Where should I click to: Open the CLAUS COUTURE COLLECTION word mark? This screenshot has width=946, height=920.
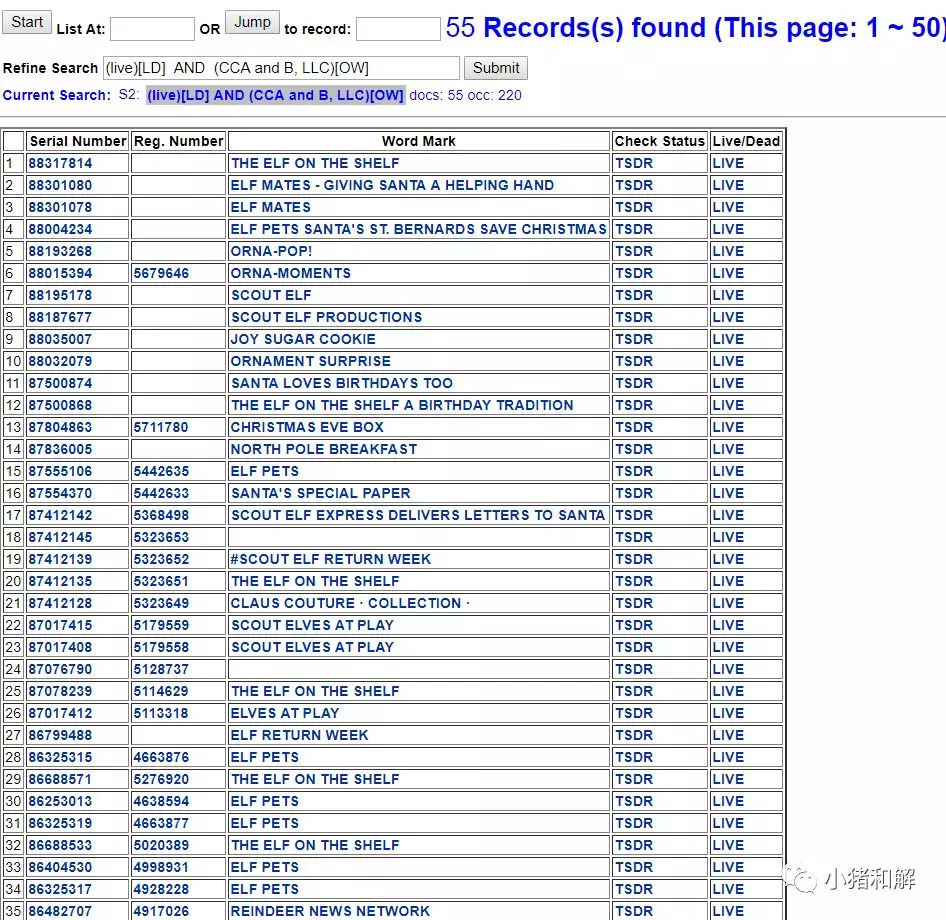(x=350, y=603)
